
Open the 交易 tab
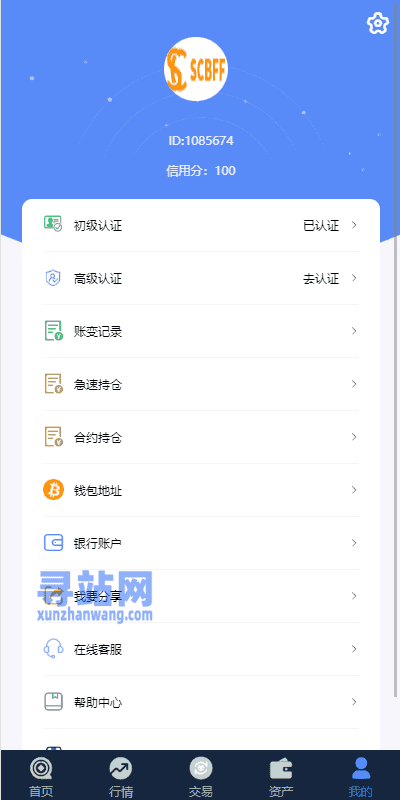pyautogui.click(x=201, y=778)
